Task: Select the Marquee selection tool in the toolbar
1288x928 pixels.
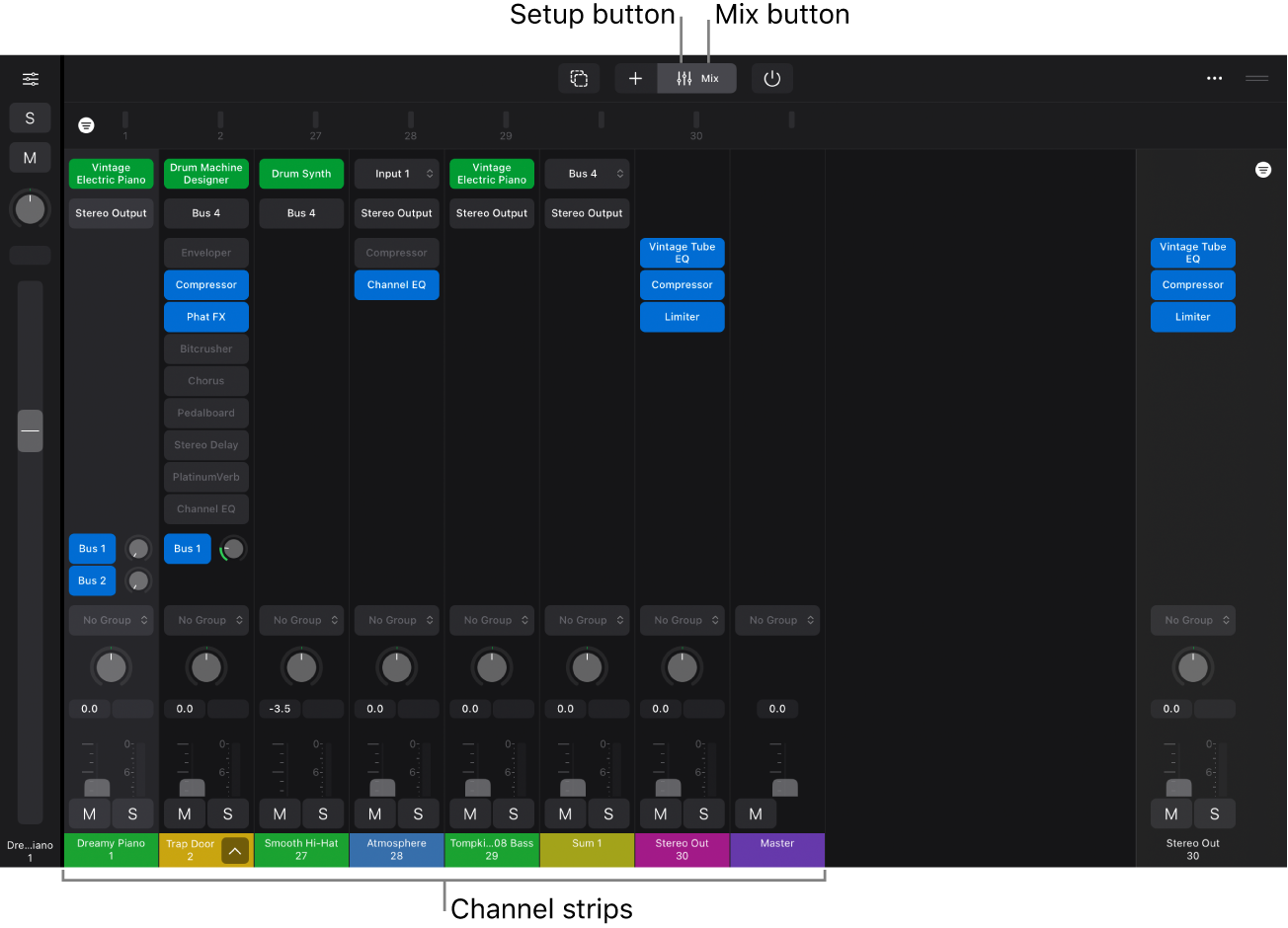Action: (x=579, y=78)
